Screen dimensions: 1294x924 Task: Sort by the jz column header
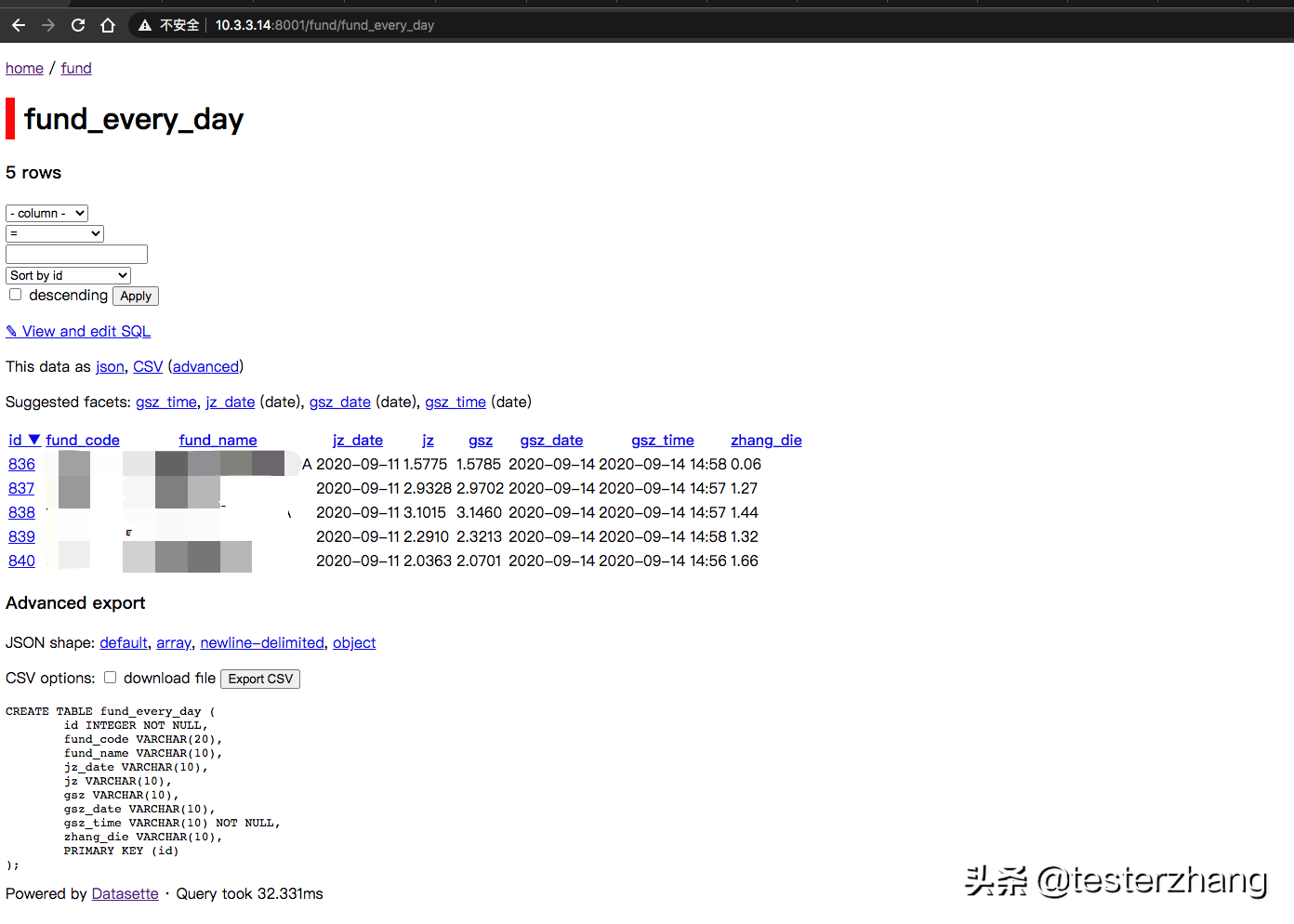coord(428,440)
